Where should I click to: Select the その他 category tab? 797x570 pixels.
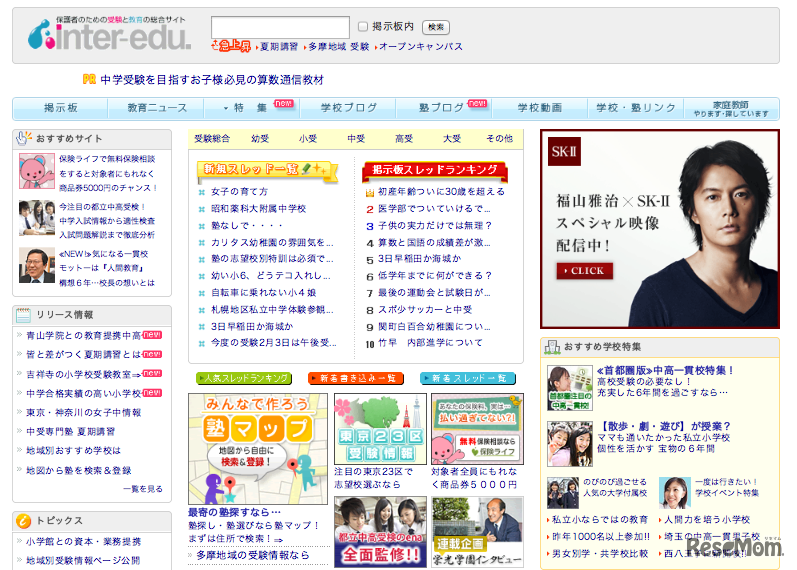(x=500, y=139)
